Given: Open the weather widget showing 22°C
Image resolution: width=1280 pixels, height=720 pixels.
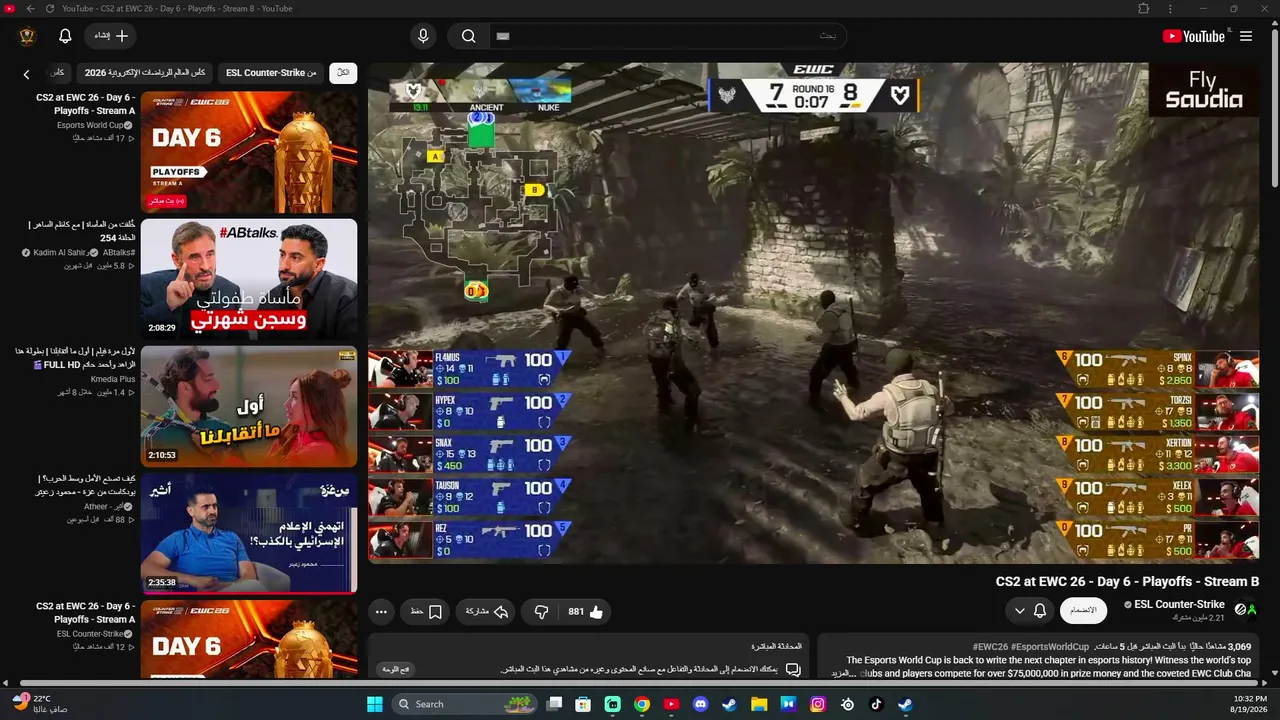Looking at the screenshot, I should pyautogui.click(x=40, y=703).
